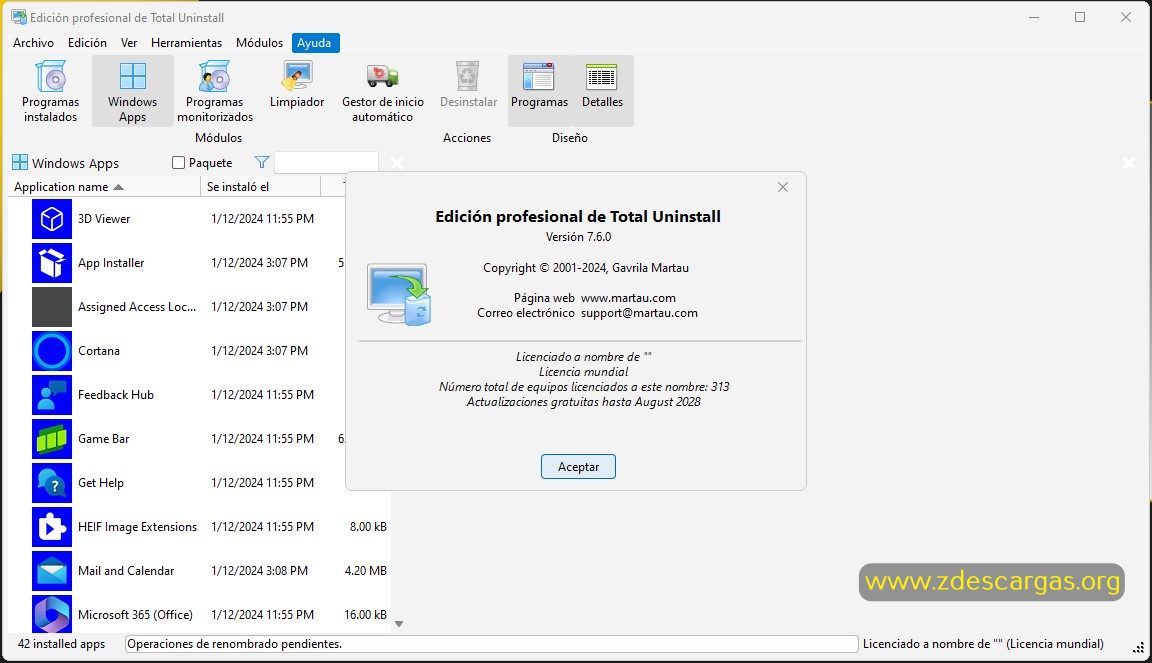1152x663 pixels.
Task: Open the Ayuda menu
Action: (314, 43)
